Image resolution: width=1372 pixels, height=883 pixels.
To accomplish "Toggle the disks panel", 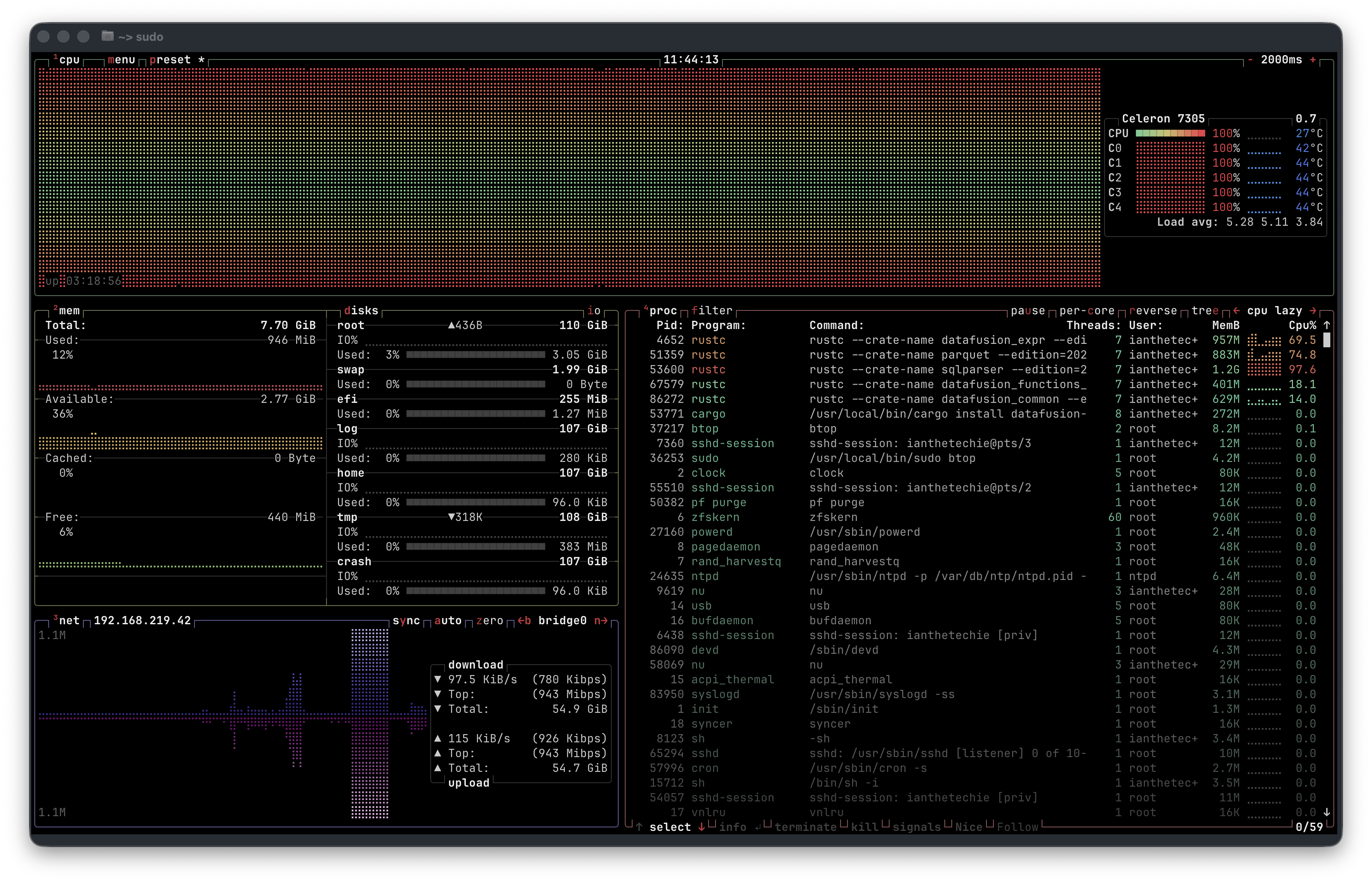I will click(x=361, y=311).
